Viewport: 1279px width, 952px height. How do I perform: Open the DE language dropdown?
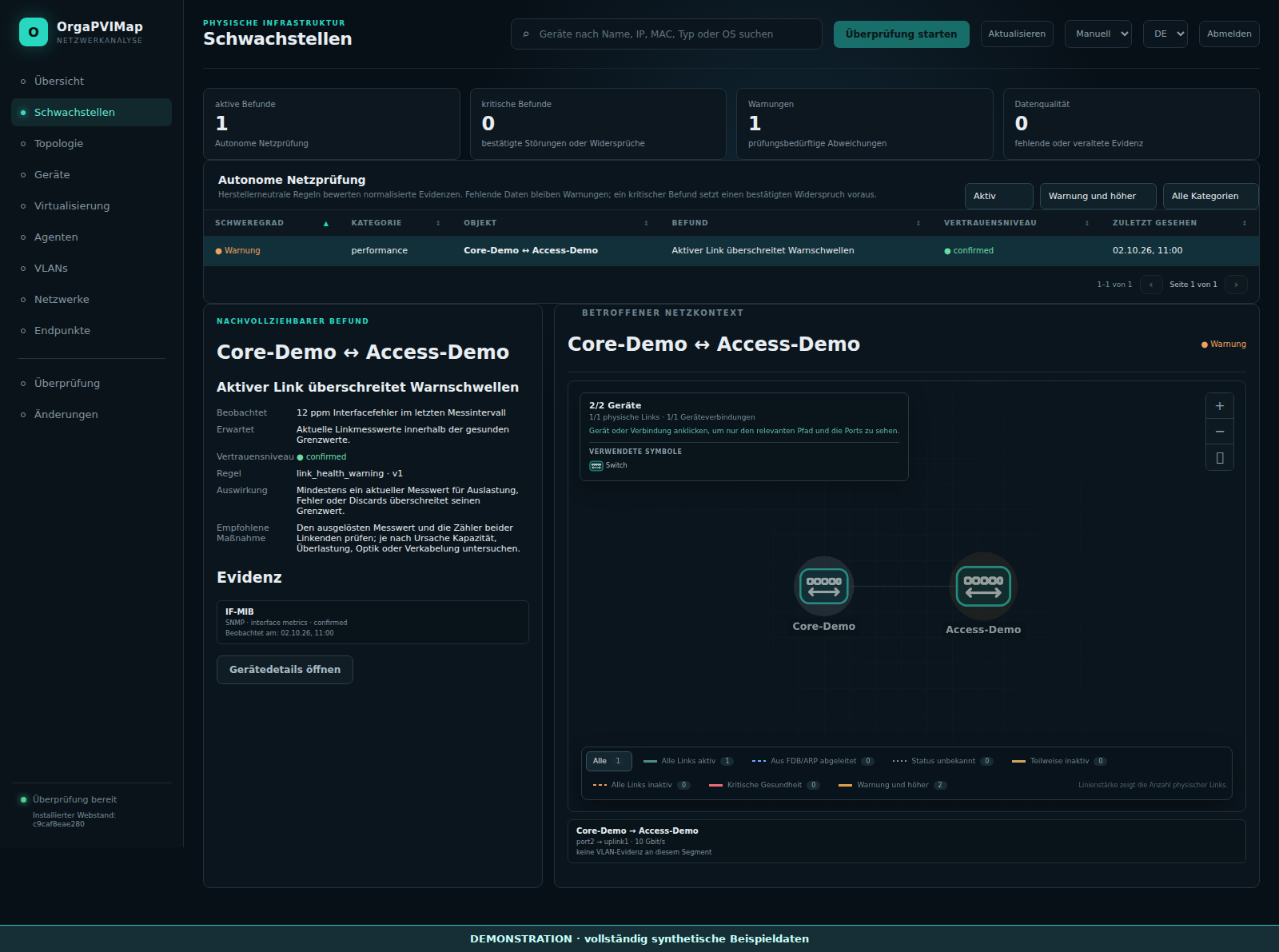tap(1165, 34)
